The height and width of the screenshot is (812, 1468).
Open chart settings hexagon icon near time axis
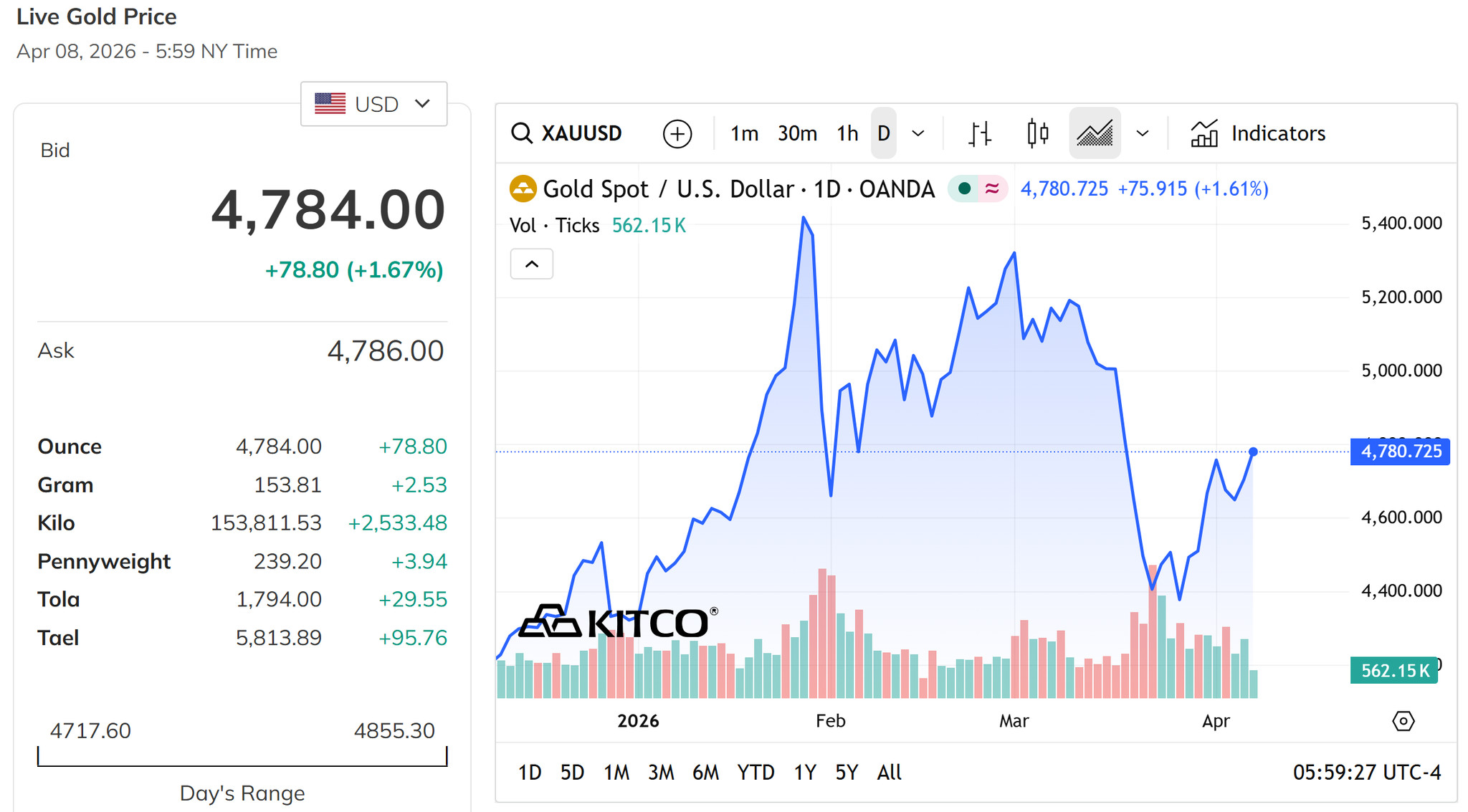(x=1403, y=721)
